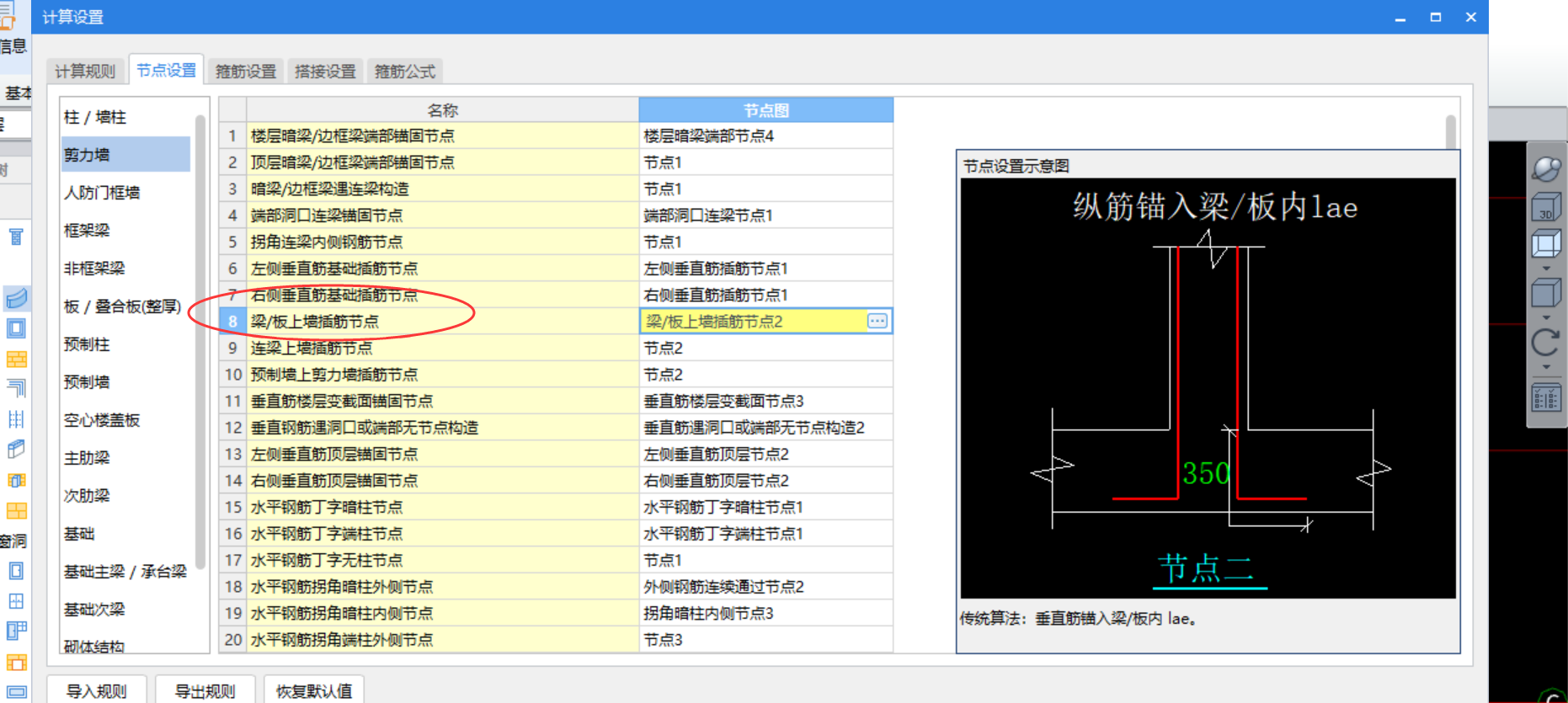Click the 恢复默认值 button
This screenshot has width=1568, height=703.
click(x=314, y=690)
